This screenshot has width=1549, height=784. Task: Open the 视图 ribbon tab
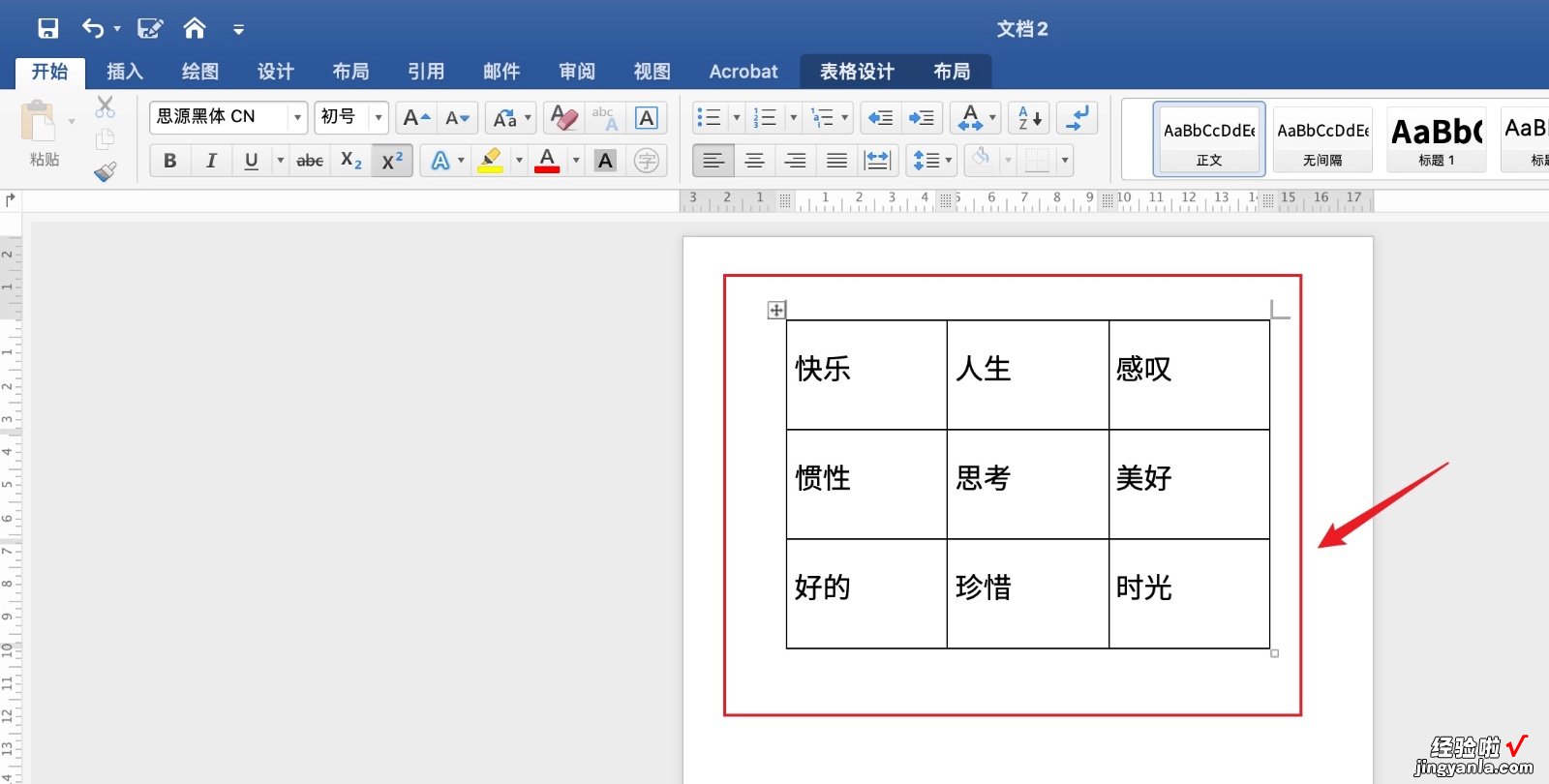click(x=653, y=72)
